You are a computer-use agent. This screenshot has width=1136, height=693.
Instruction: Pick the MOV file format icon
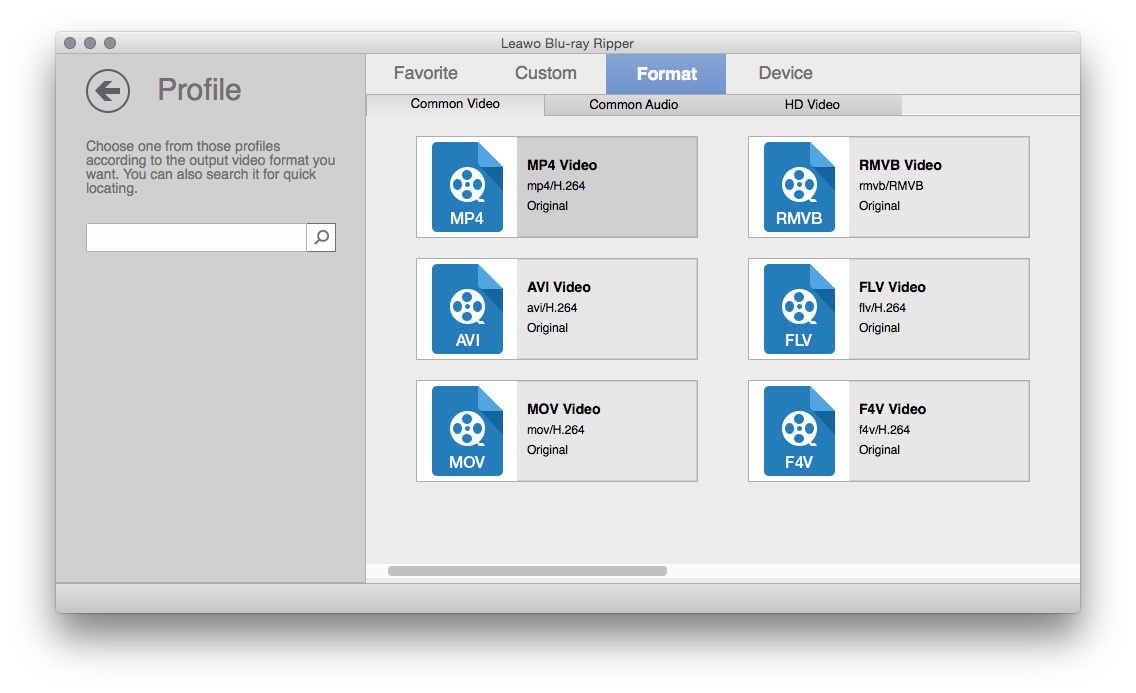click(x=467, y=431)
